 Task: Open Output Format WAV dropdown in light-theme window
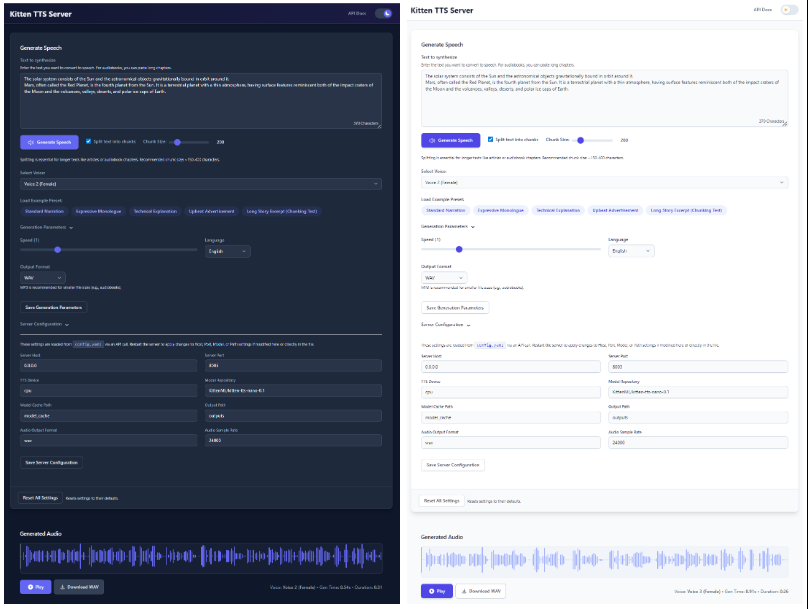(x=444, y=278)
